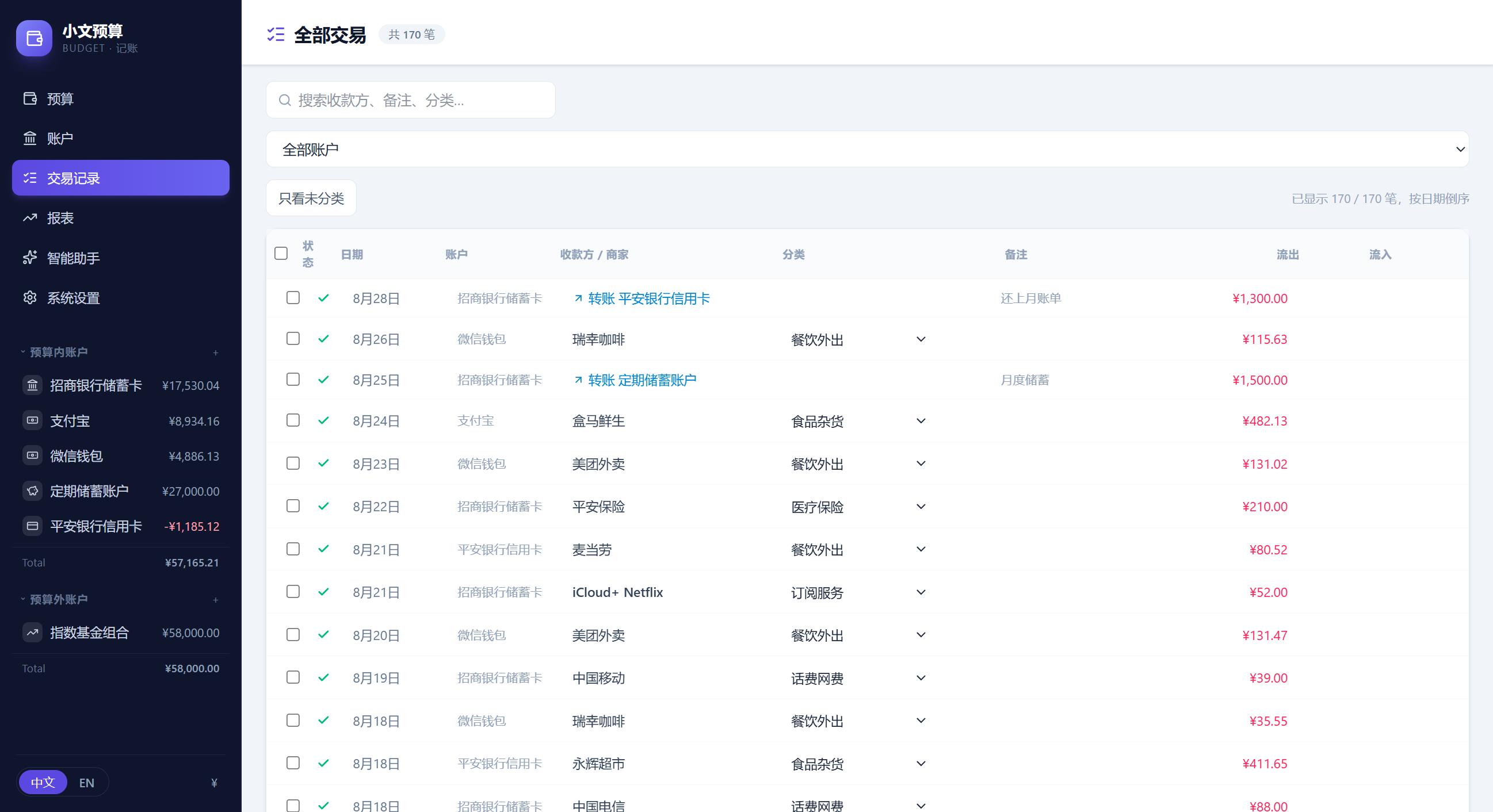The height and width of the screenshot is (812, 1493).
Task: Click the wallet icon beside 预算
Action: pos(30,98)
